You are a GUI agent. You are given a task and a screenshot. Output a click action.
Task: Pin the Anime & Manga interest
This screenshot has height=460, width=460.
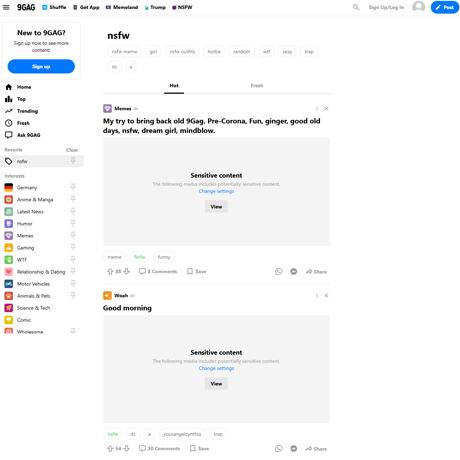[x=73, y=199]
